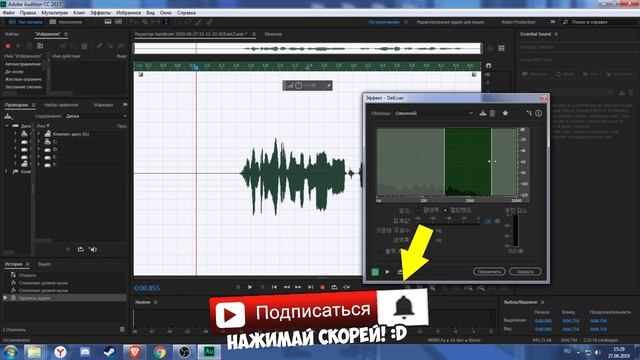The height and width of the screenshot is (360, 640).
Task: Show the spectral frequency display icon
Action: coord(108,22)
